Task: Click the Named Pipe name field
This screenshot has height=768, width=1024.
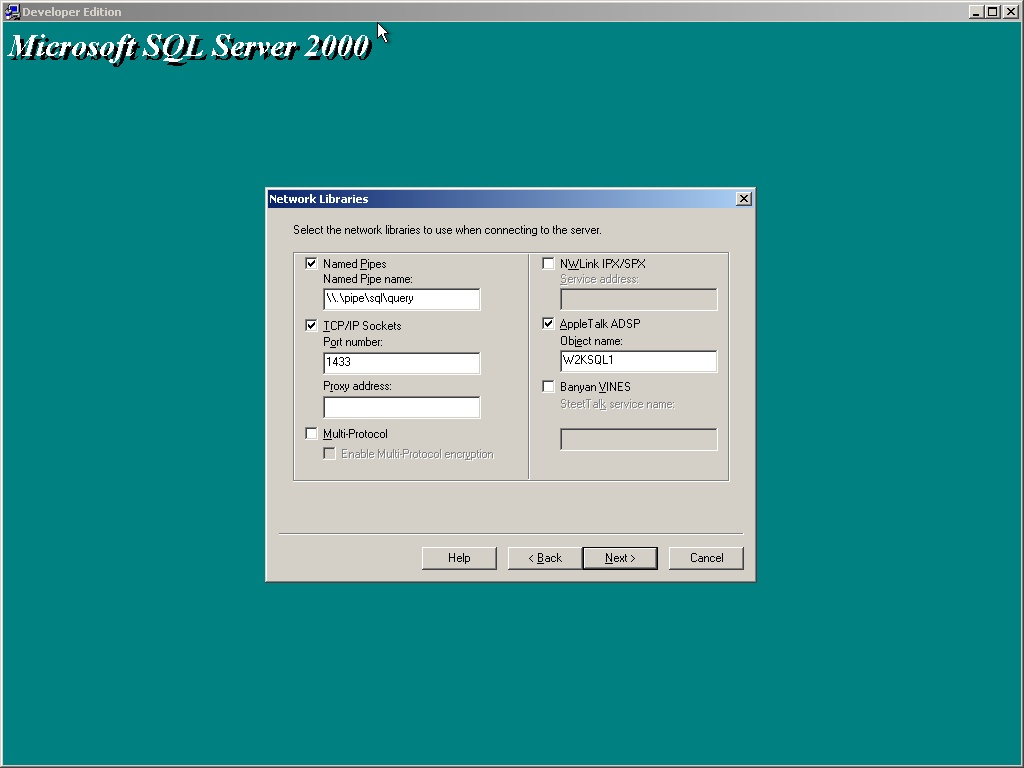Action: pos(402,299)
